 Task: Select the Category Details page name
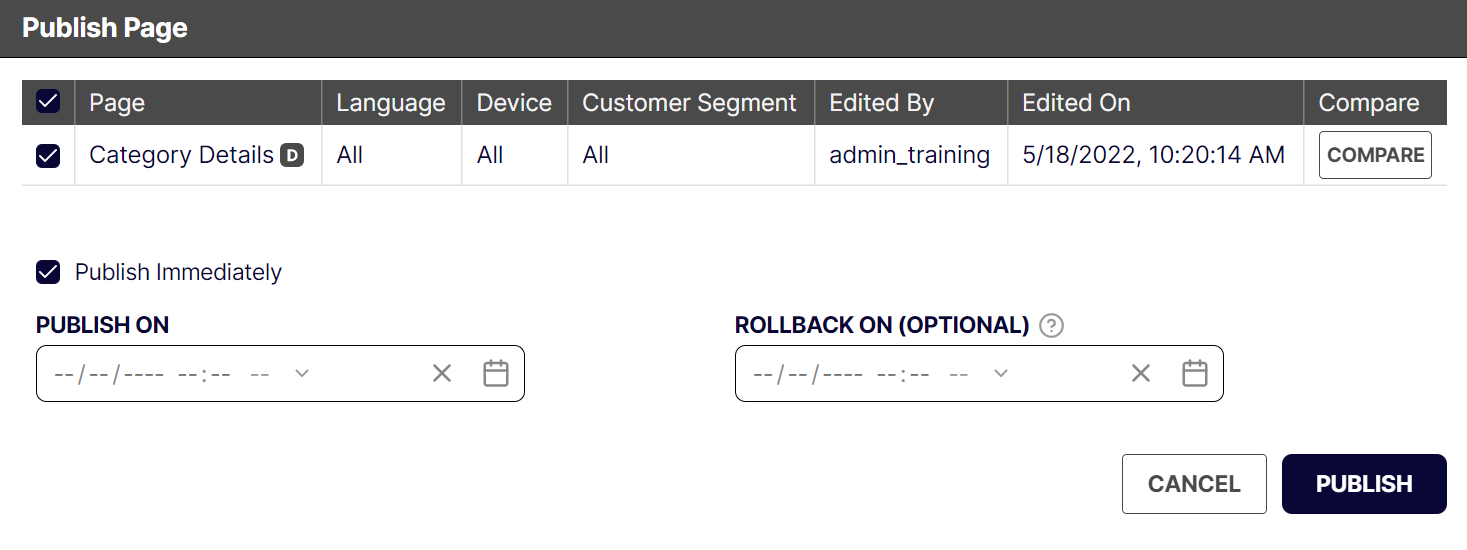tap(181, 155)
